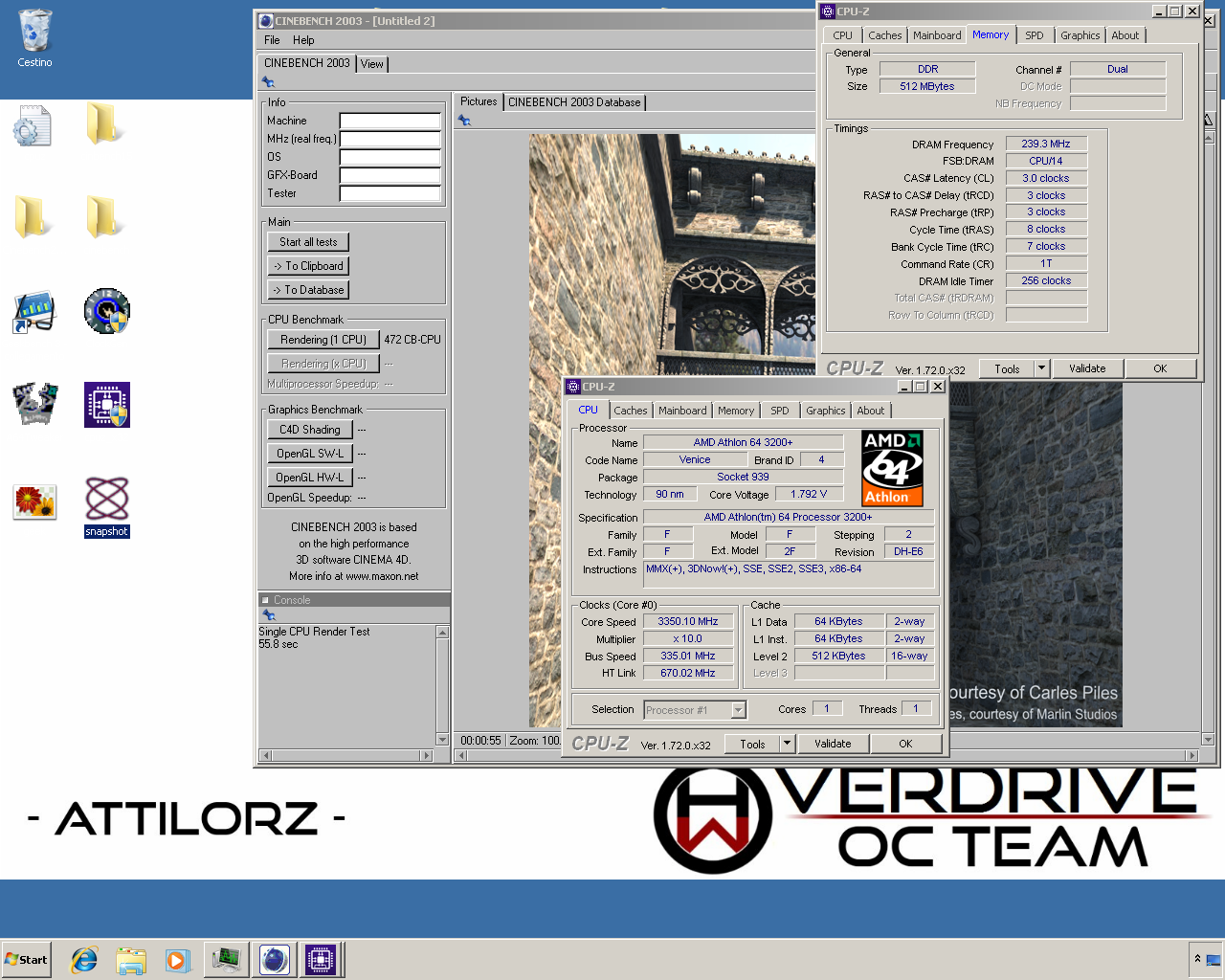Screen dimensions: 1225x980
Task: Click picture viewer vertical scrollbar down arrow
Action: click(x=1208, y=739)
